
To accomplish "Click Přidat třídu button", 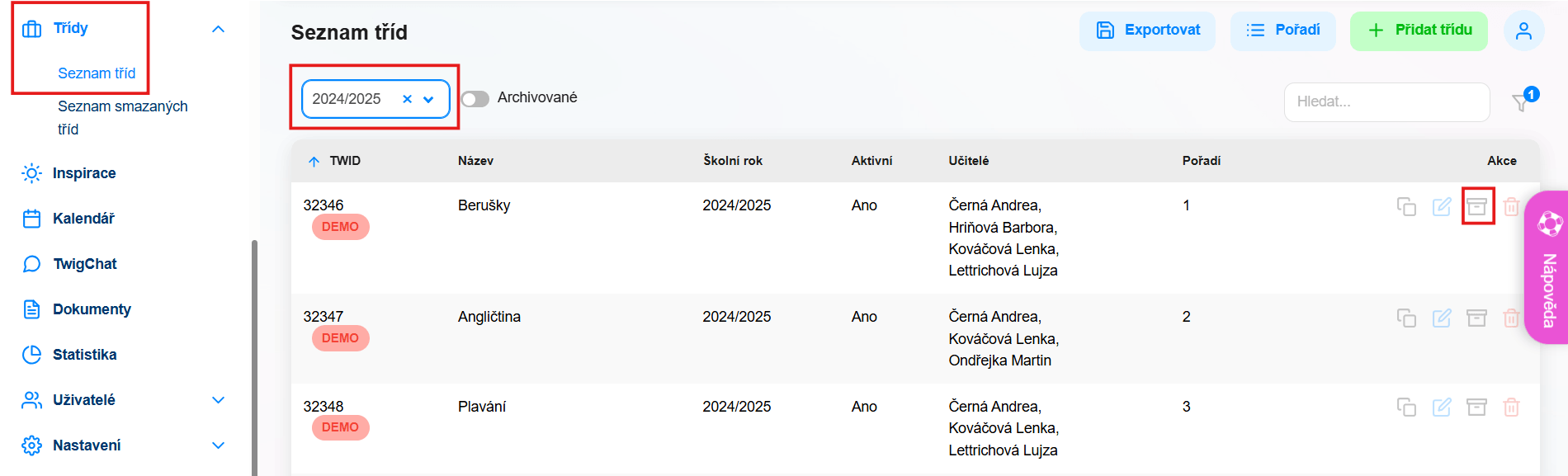I will point(1419,31).
